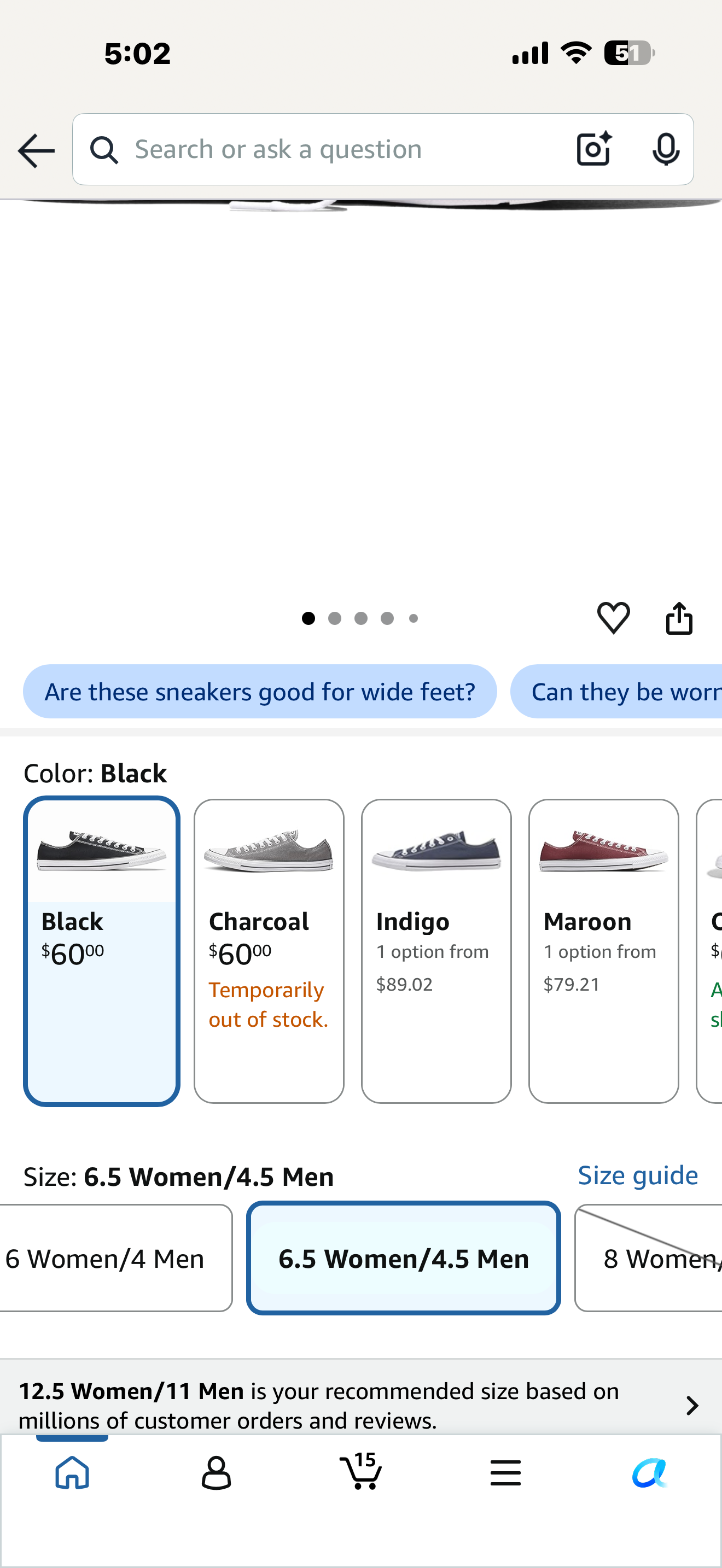Open the shopping cart with 15 items
The width and height of the screenshot is (722, 1568).
point(361,1471)
